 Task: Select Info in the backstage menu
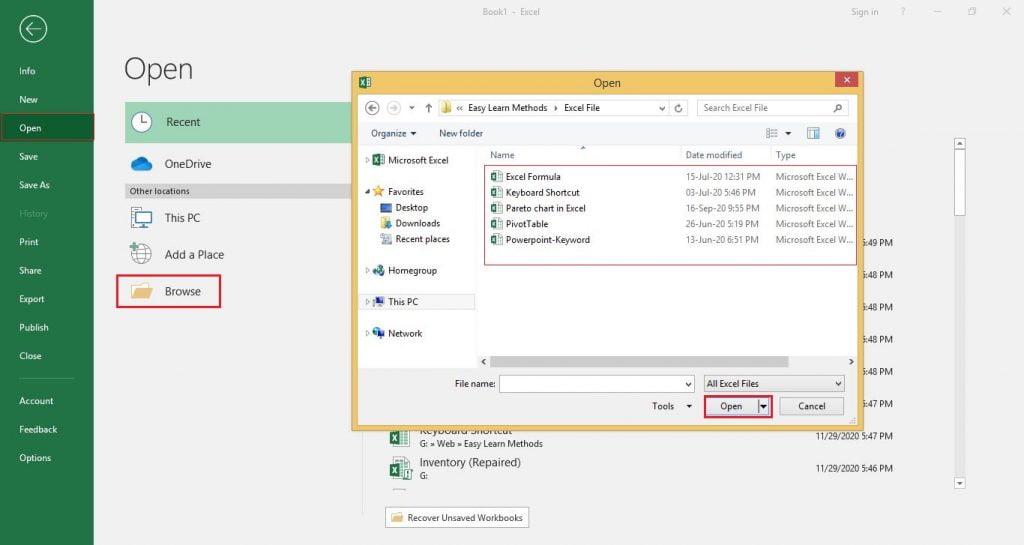[27, 70]
